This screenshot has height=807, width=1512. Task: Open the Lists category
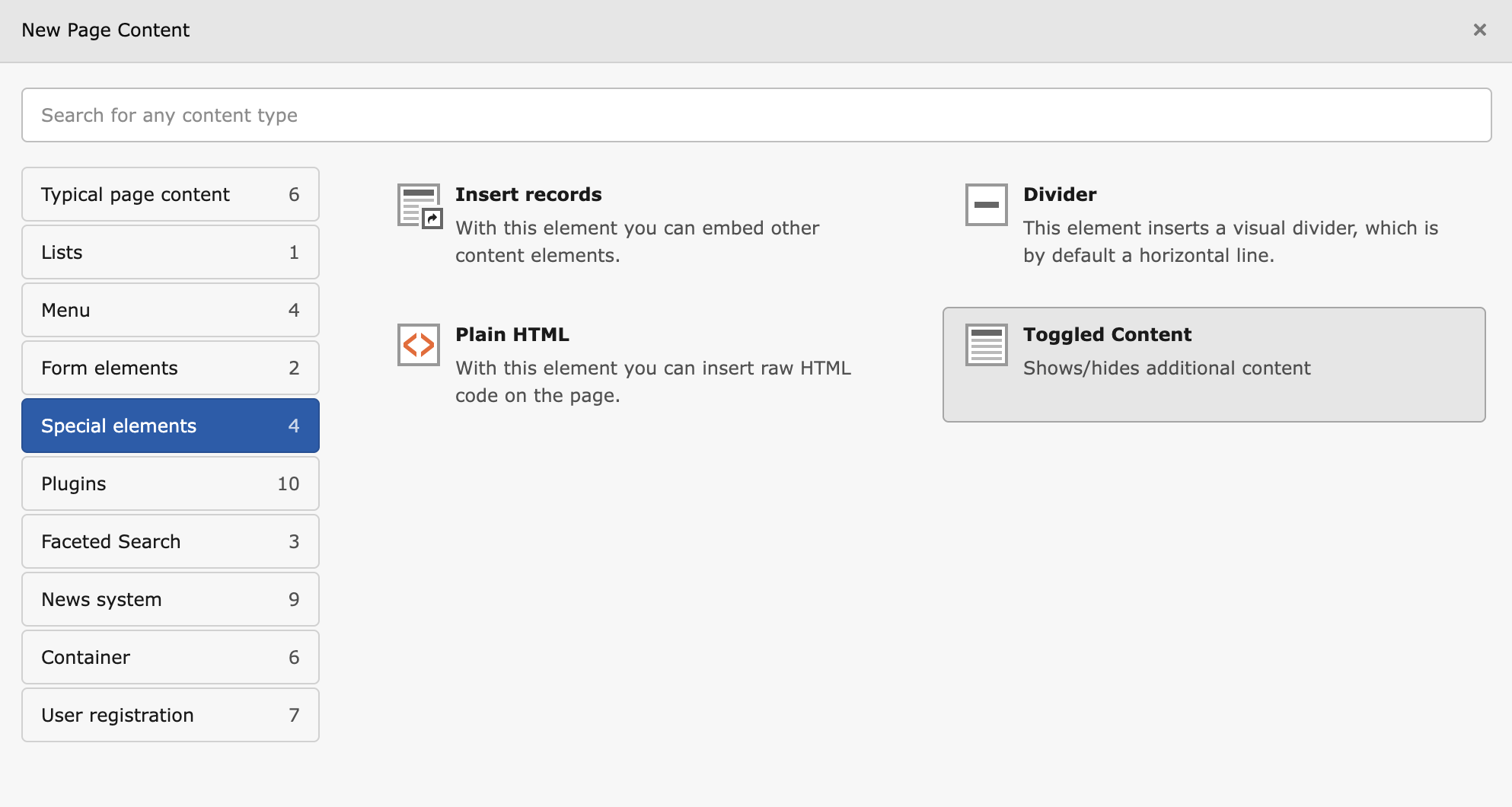tap(170, 252)
